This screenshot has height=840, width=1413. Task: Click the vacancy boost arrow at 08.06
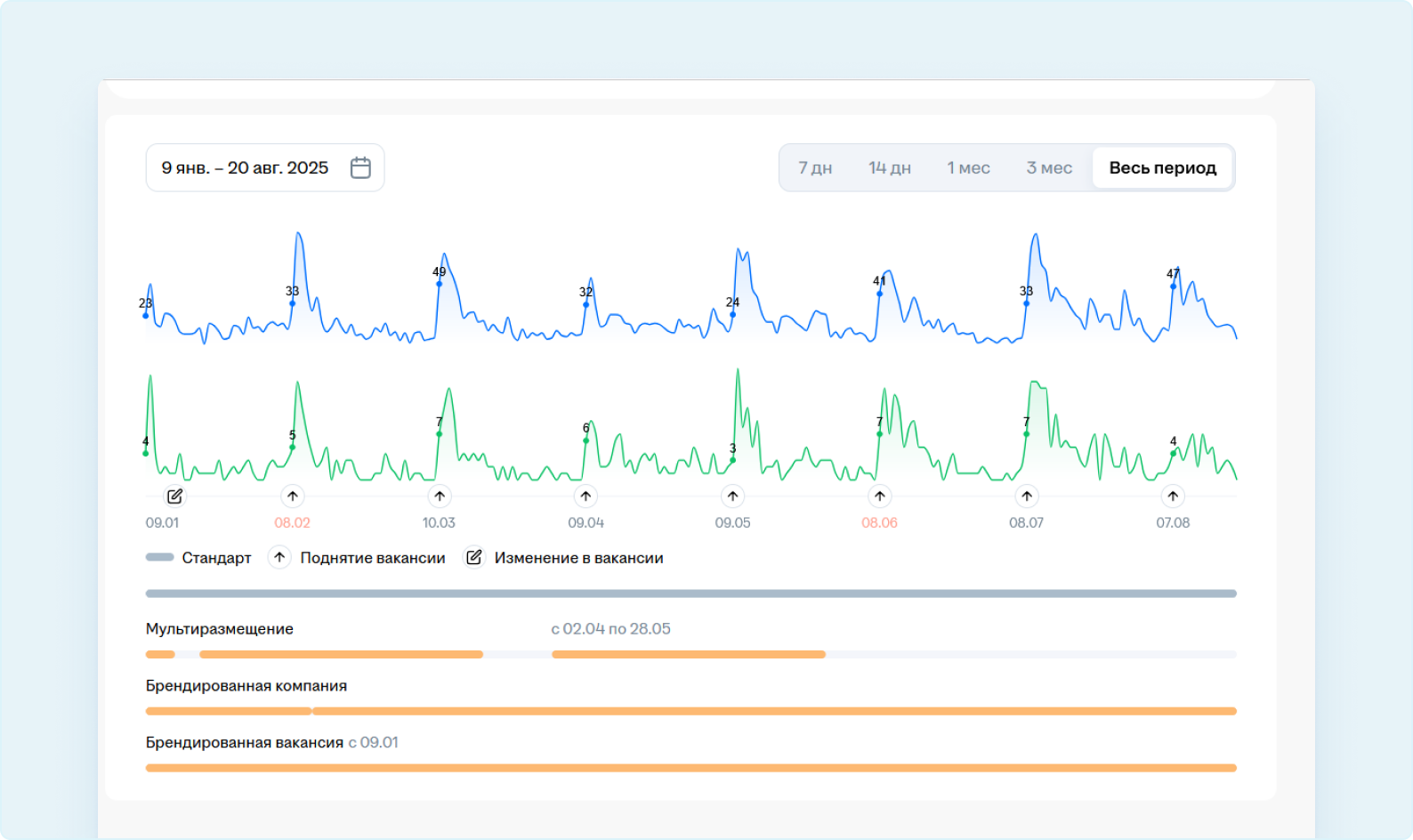879,497
